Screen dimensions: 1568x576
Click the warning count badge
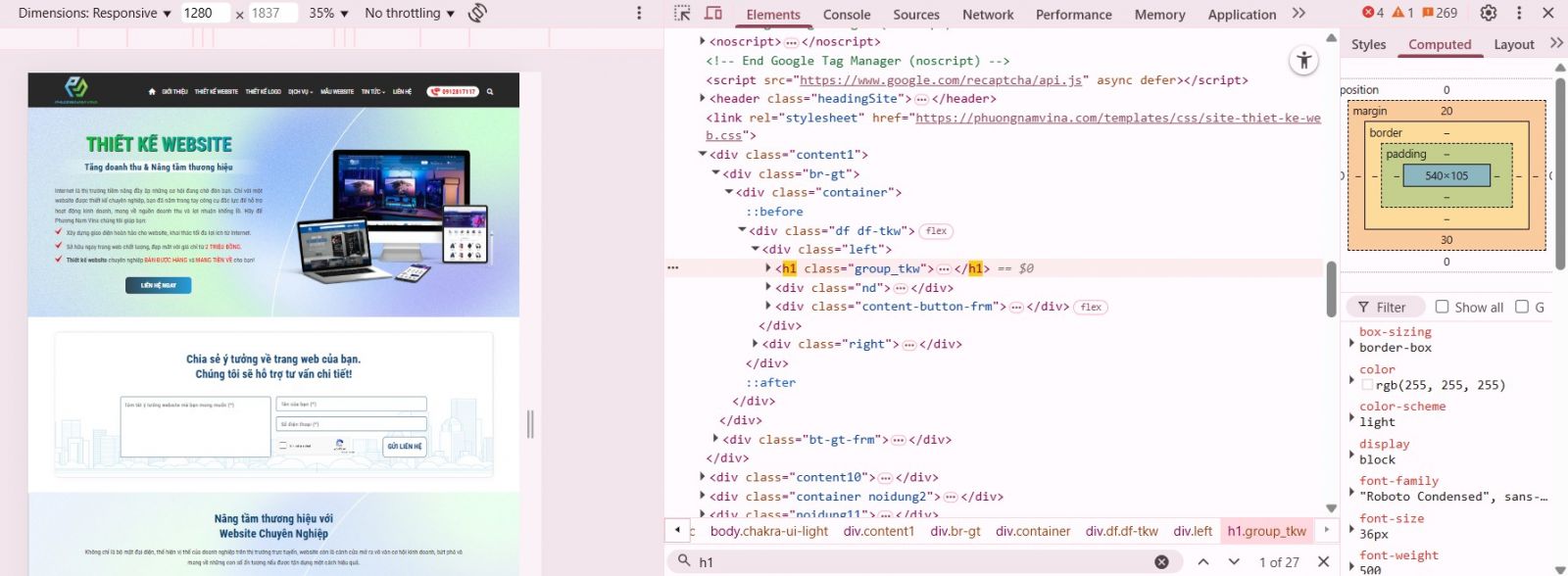[x=1403, y=13]
